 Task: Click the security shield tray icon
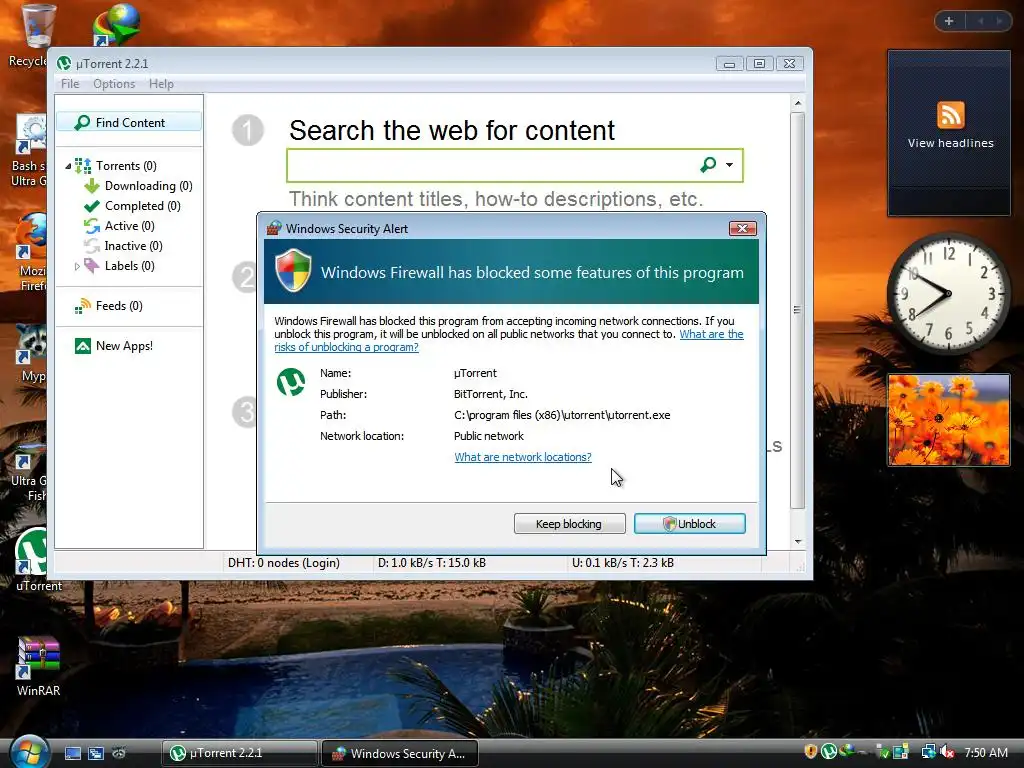click(x=810, y=752)
